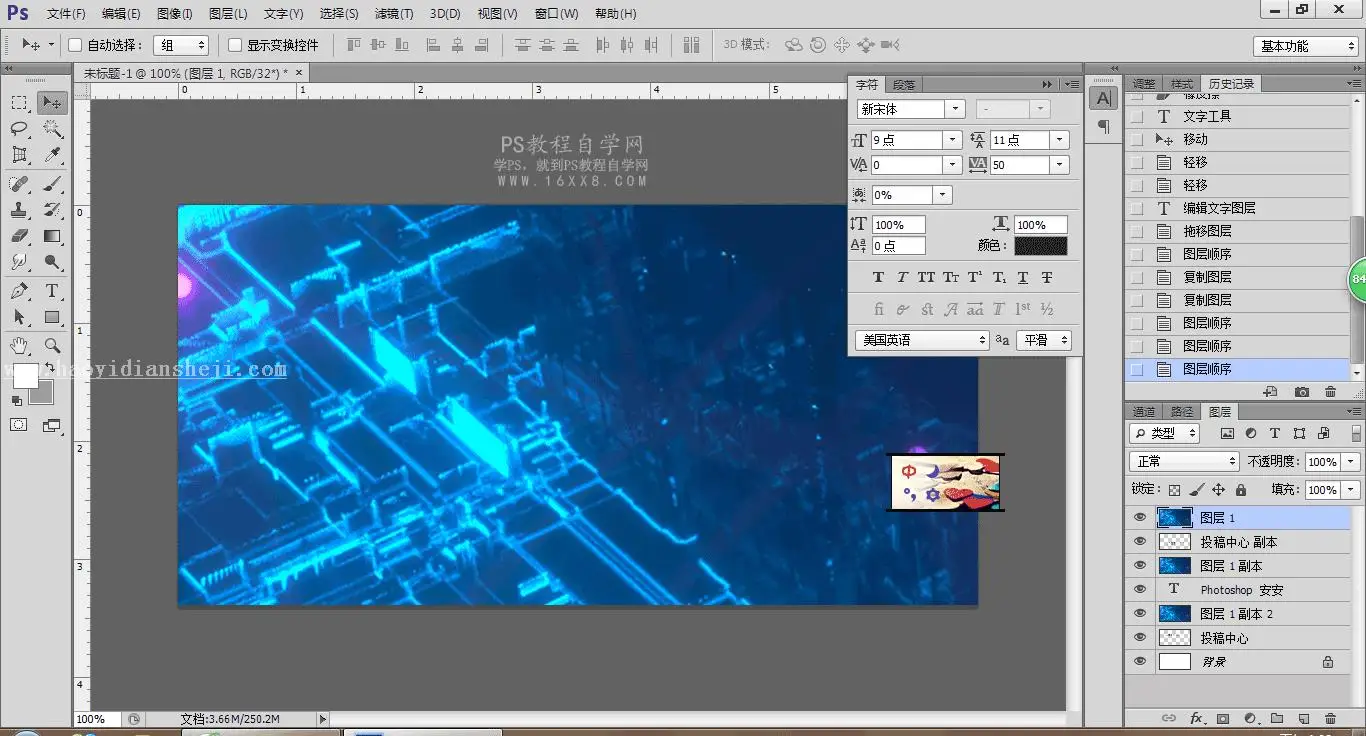Apply underline in Character panel
This screenshot has height=736, width=1366.
click(x=1023, y=277)
